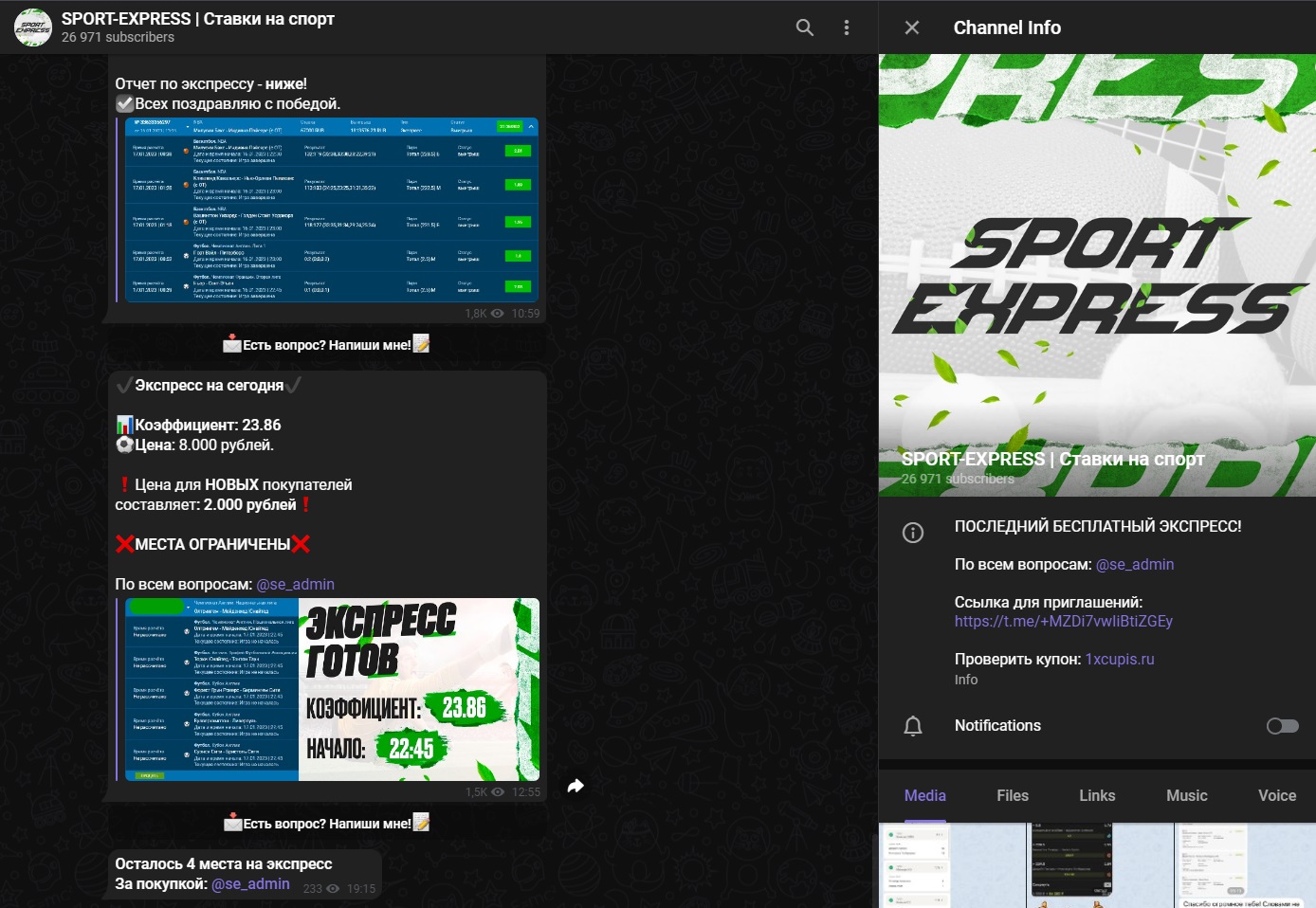
Task: Open the t.me invite link
Action: coord(1063,622)
